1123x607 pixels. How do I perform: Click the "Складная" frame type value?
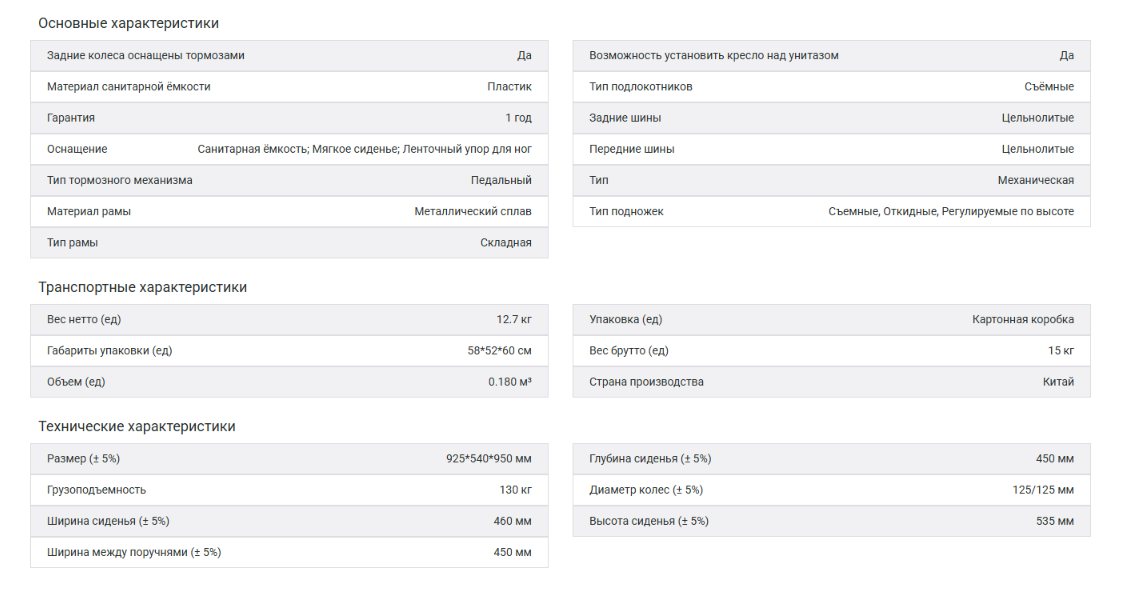pyautogui.click(x=506, y=242)
